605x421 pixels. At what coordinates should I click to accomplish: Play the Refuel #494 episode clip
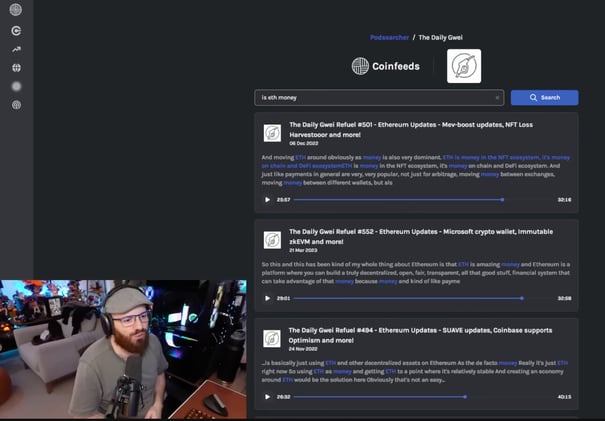pos(267,397)
